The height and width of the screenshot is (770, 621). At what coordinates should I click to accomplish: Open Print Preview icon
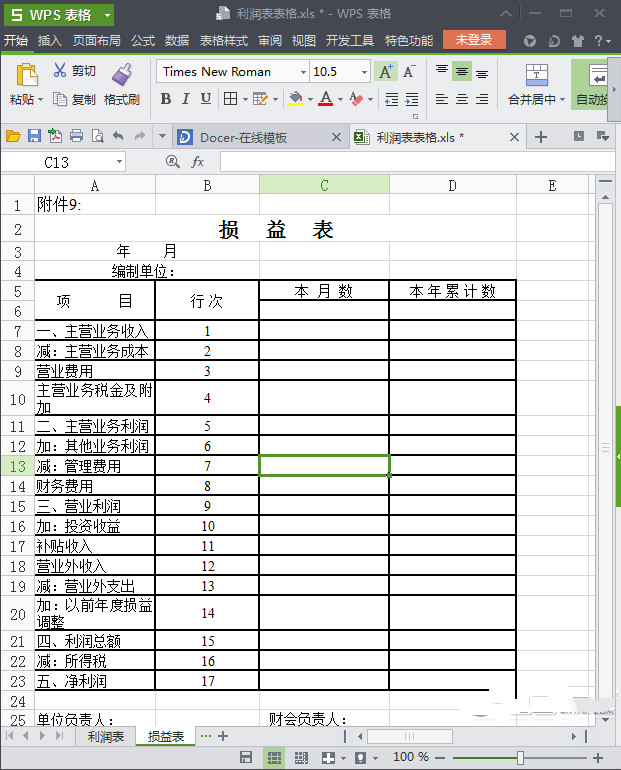tap(98, 136)
